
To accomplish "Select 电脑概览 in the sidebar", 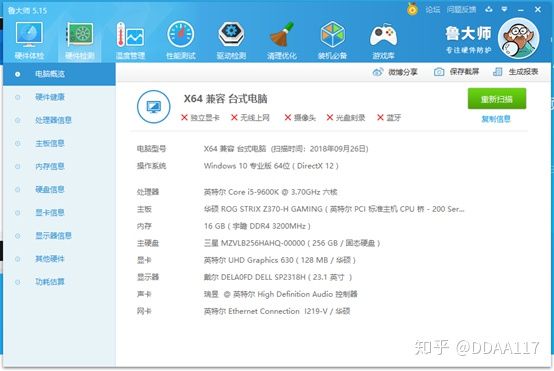I will click(x=59, y=74).
